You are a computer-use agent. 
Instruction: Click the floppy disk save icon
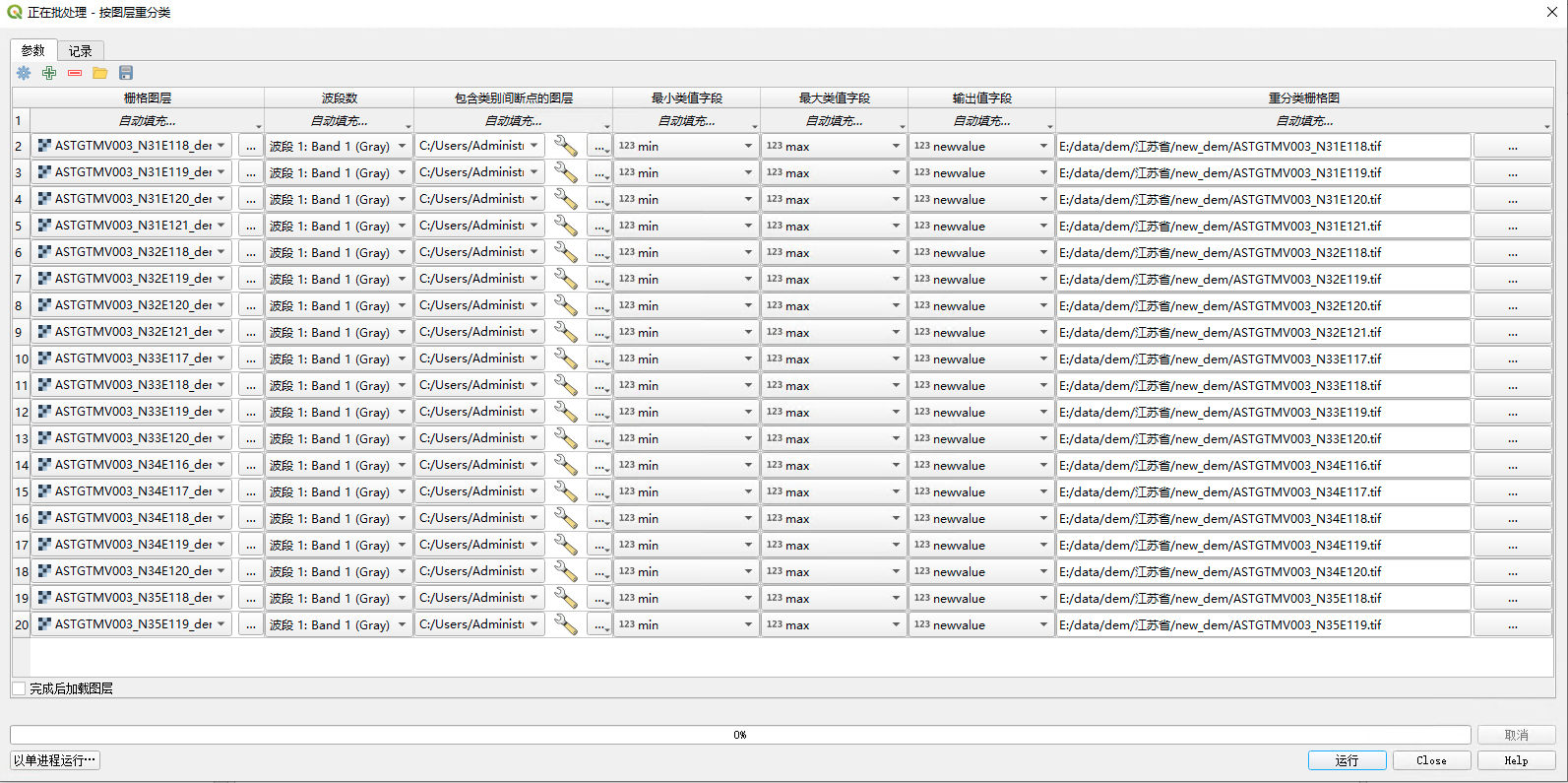coord(126,73)
